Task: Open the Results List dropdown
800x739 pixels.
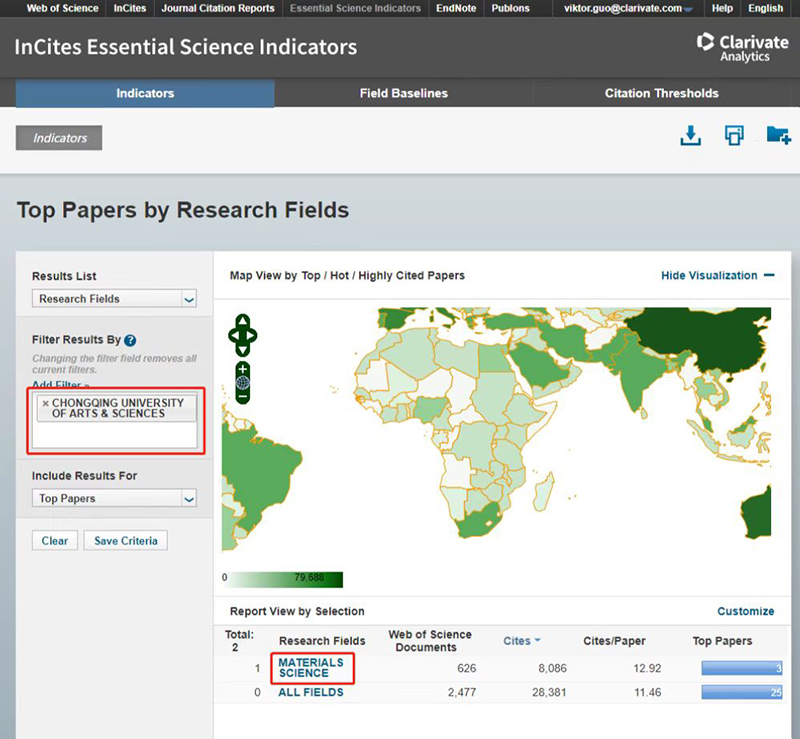Action: click(x=115, y=299)
